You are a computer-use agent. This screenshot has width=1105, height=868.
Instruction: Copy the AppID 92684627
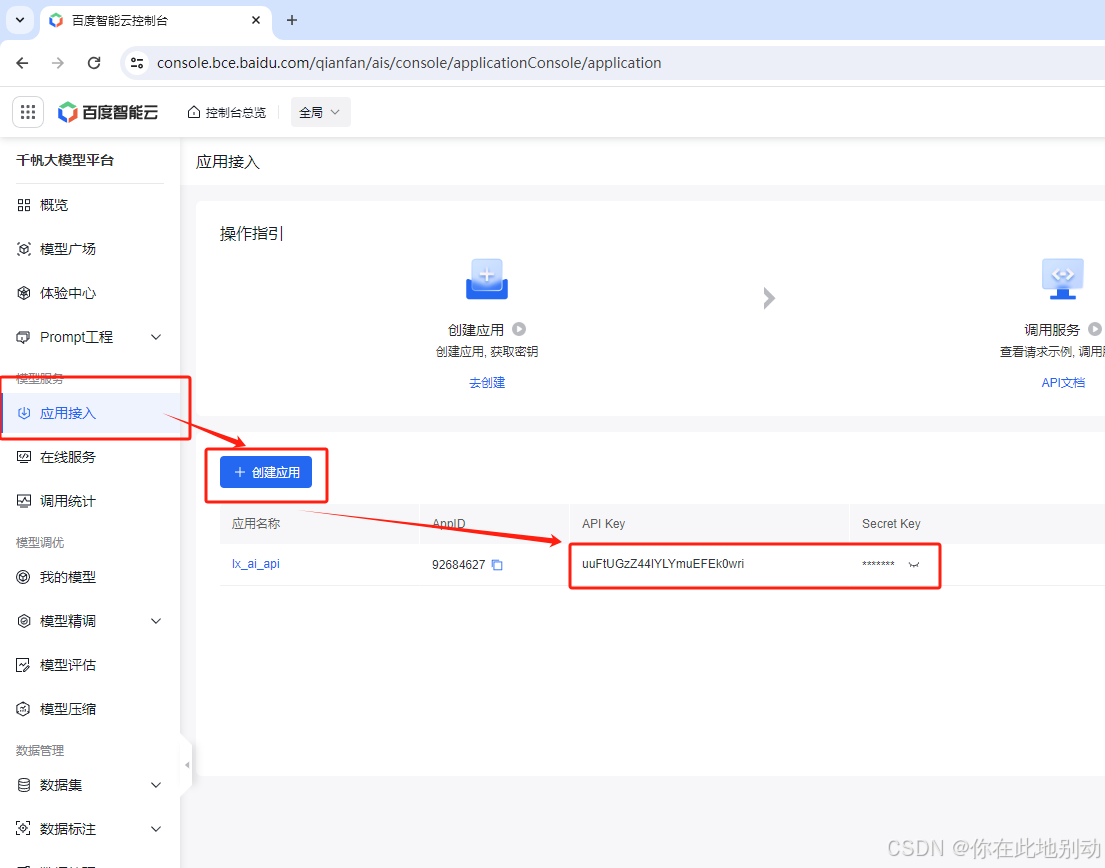tap(497, 565)
